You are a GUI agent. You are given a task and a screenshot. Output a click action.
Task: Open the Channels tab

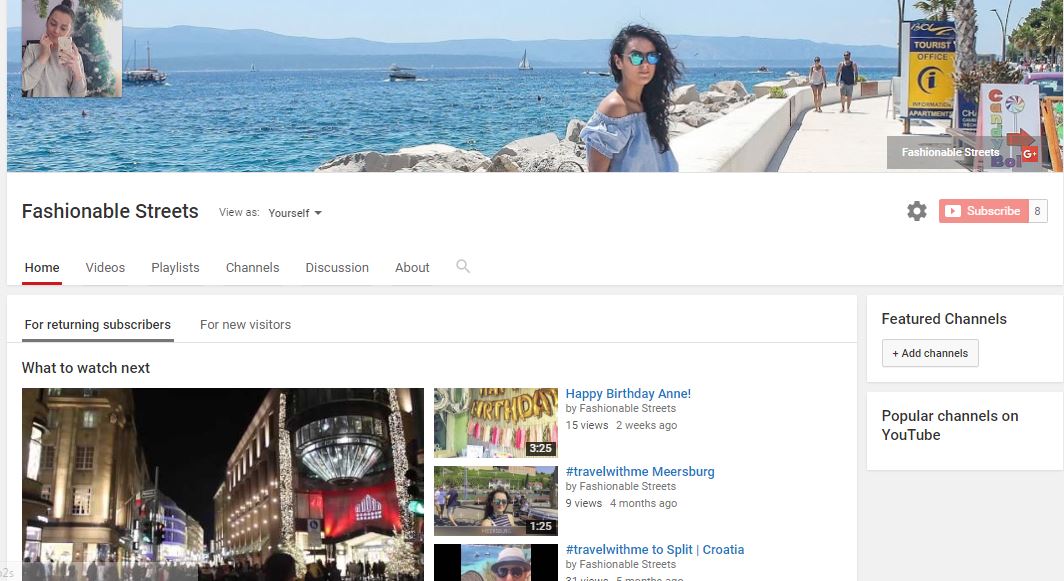252,267
